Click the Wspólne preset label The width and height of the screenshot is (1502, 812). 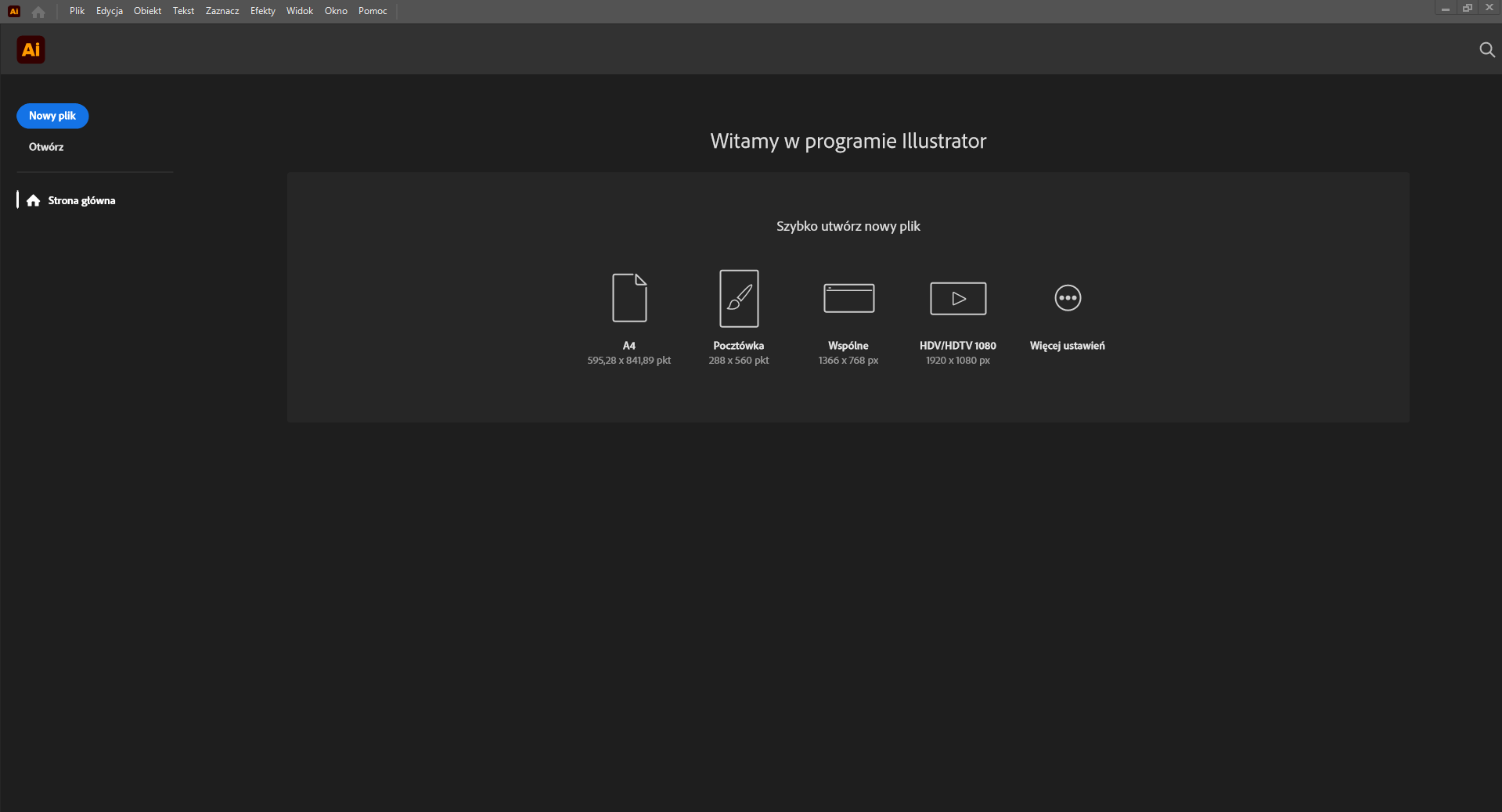tap(848, 346)
